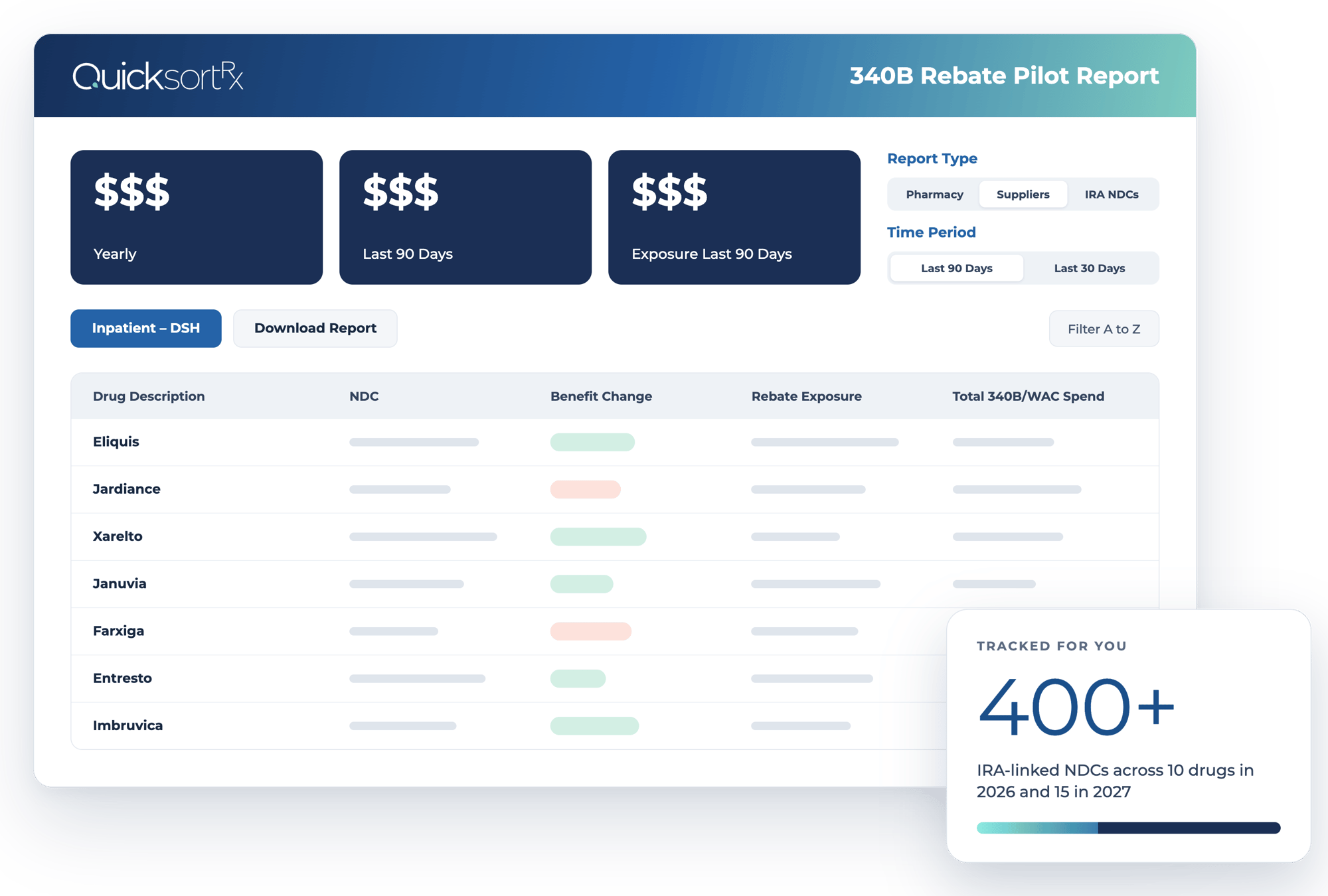
Task: Select the Imbruvica row name
Action: pos(127,725)
